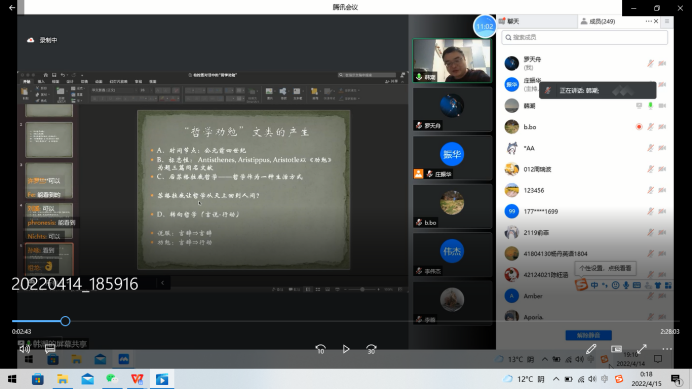Open WPS Office from the taskbar

pyautogui.click(x=137, y=379)
